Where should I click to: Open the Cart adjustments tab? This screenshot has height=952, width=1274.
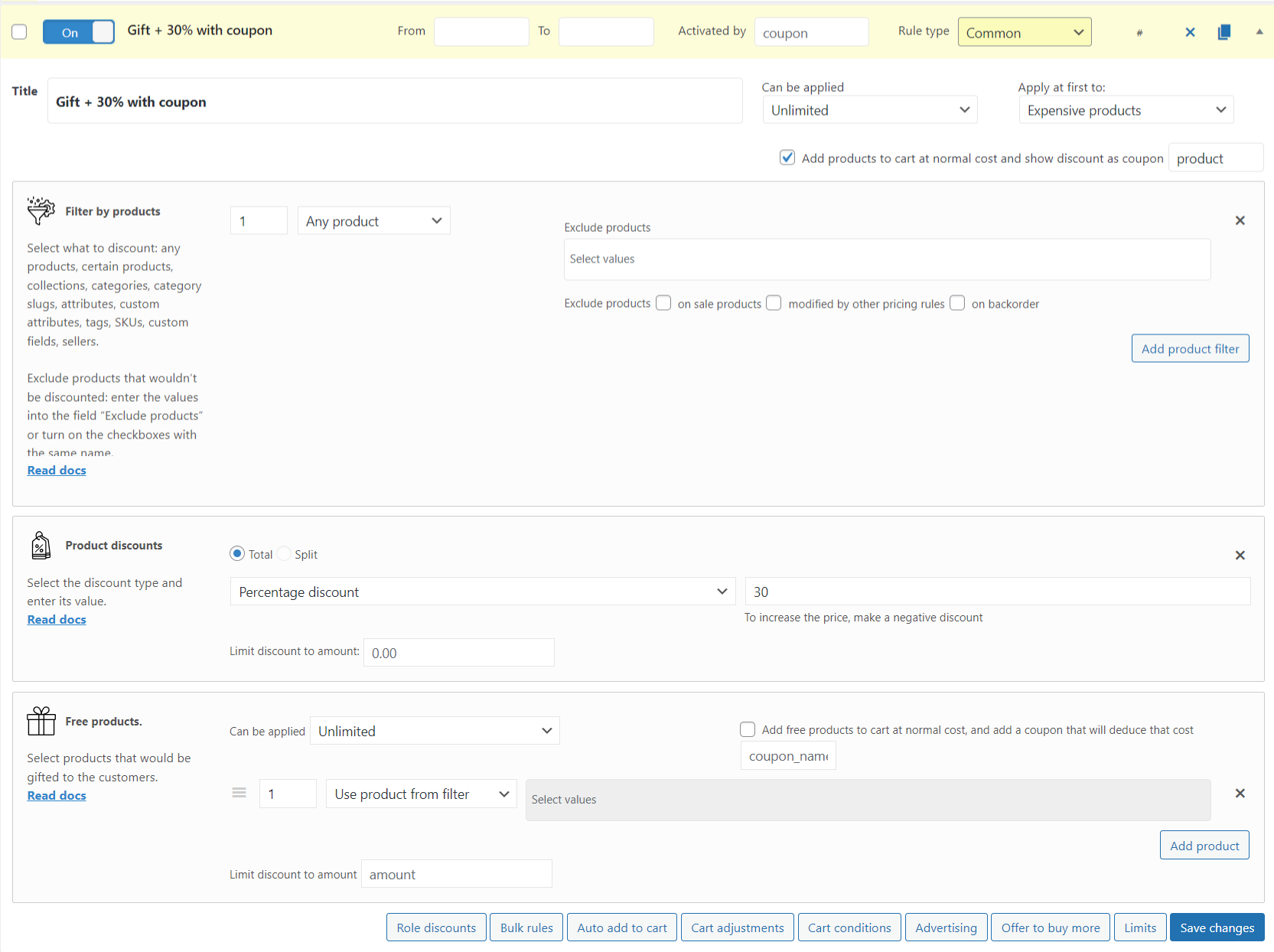pyautogui.click(x=738, y=928)
